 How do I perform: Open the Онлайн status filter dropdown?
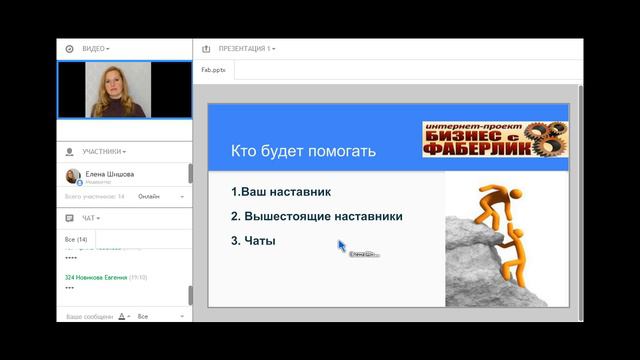click(x=161, y=196)
